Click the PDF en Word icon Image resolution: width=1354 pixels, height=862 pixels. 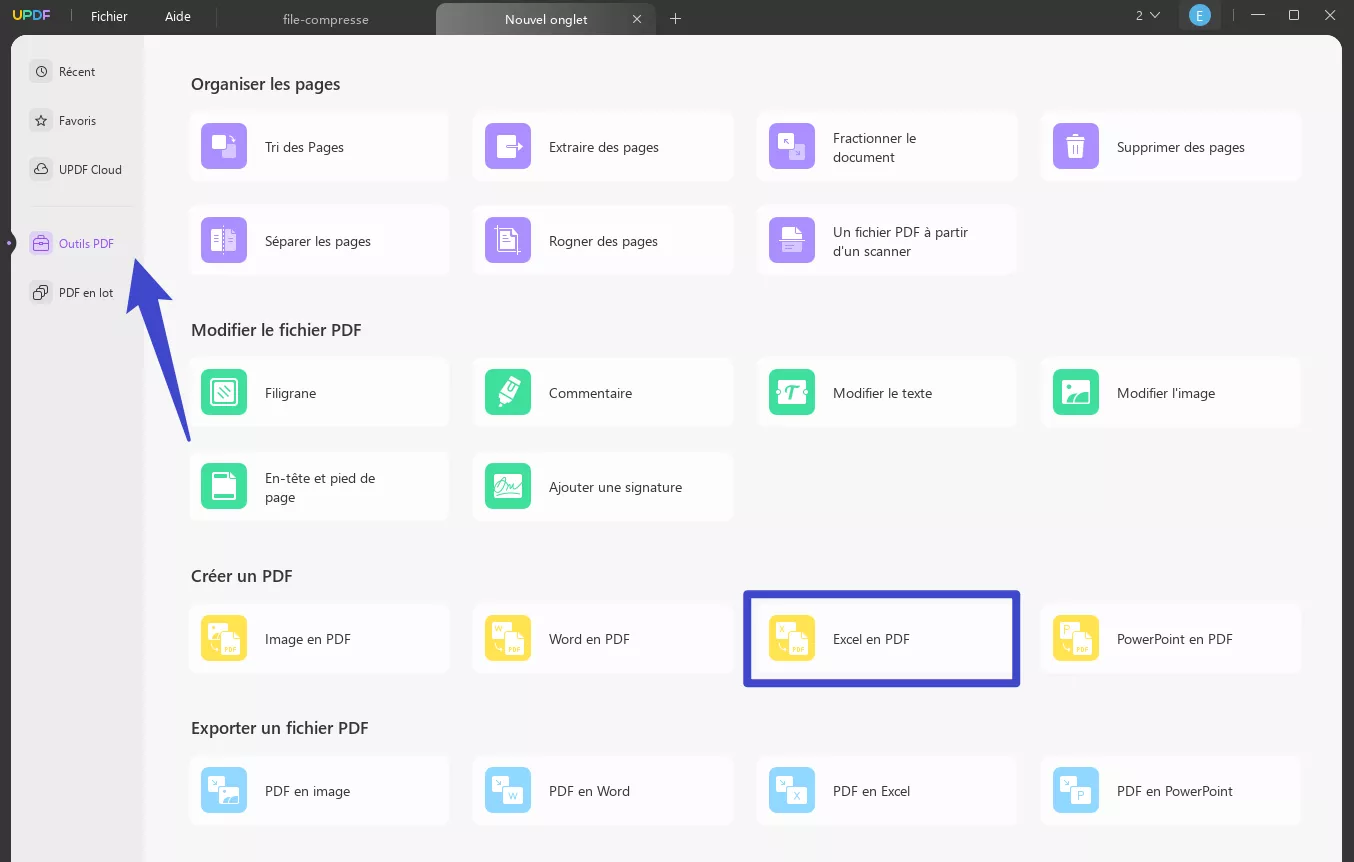[x=508, y=790]
